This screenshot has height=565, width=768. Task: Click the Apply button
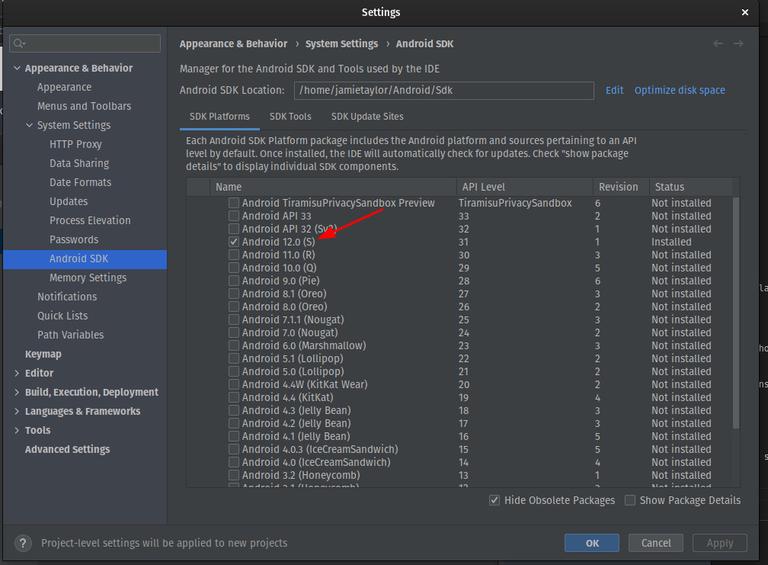tap(720, 543)
